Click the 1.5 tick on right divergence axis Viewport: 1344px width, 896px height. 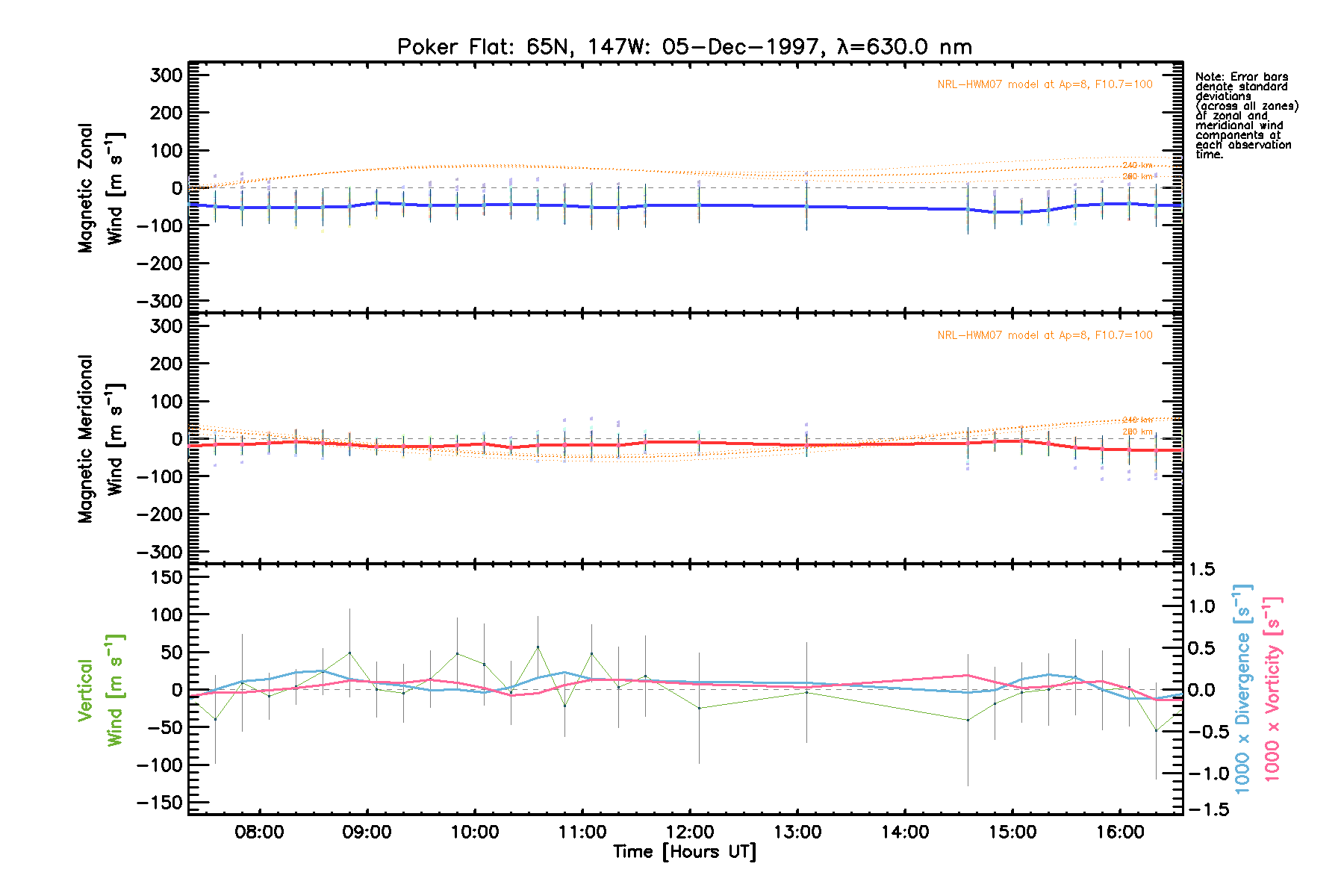click(x=1201, y=570)
